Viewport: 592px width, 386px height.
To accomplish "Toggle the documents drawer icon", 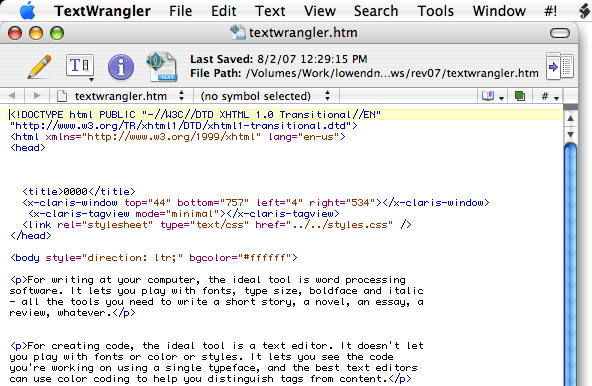I will 560,66.
